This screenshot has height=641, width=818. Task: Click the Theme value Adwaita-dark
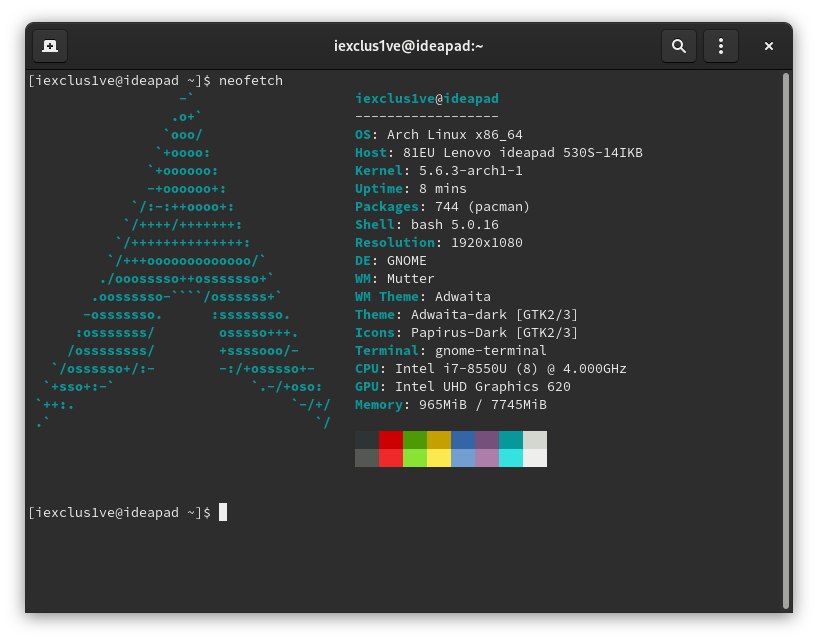[459, 315]
